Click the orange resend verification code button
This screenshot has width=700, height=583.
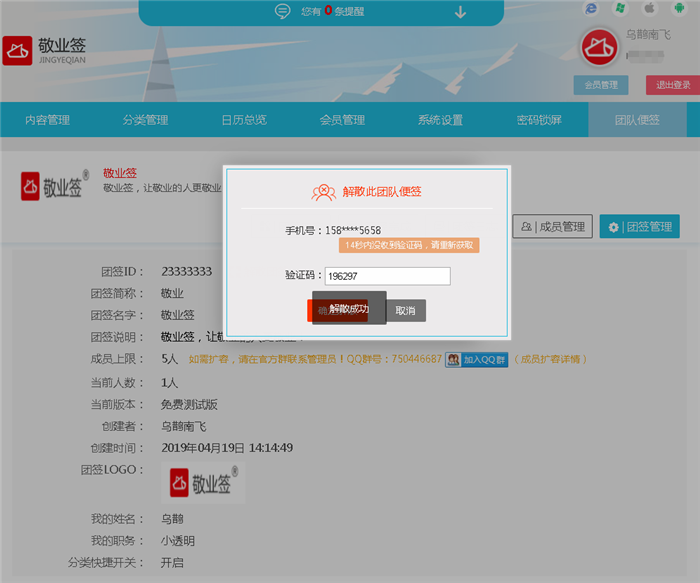[x=409, y=245]
